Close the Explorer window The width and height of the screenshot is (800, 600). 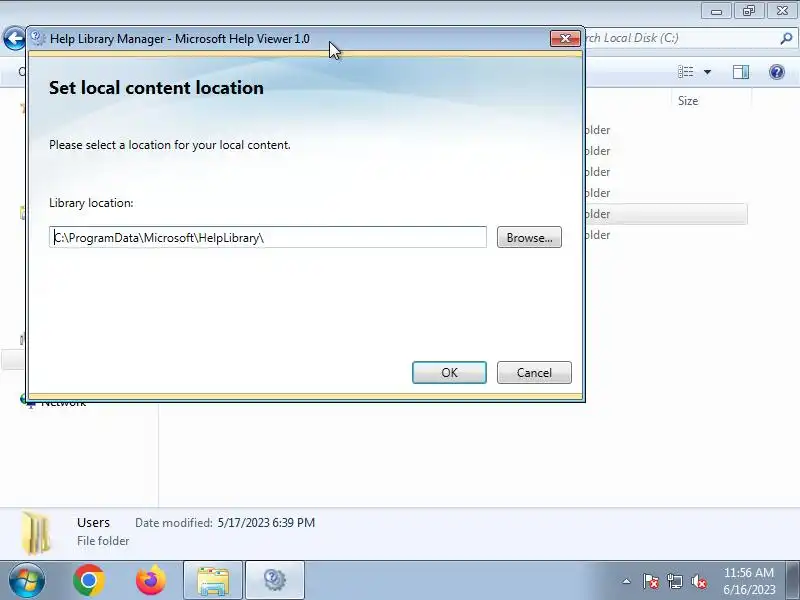pos(782,10)
